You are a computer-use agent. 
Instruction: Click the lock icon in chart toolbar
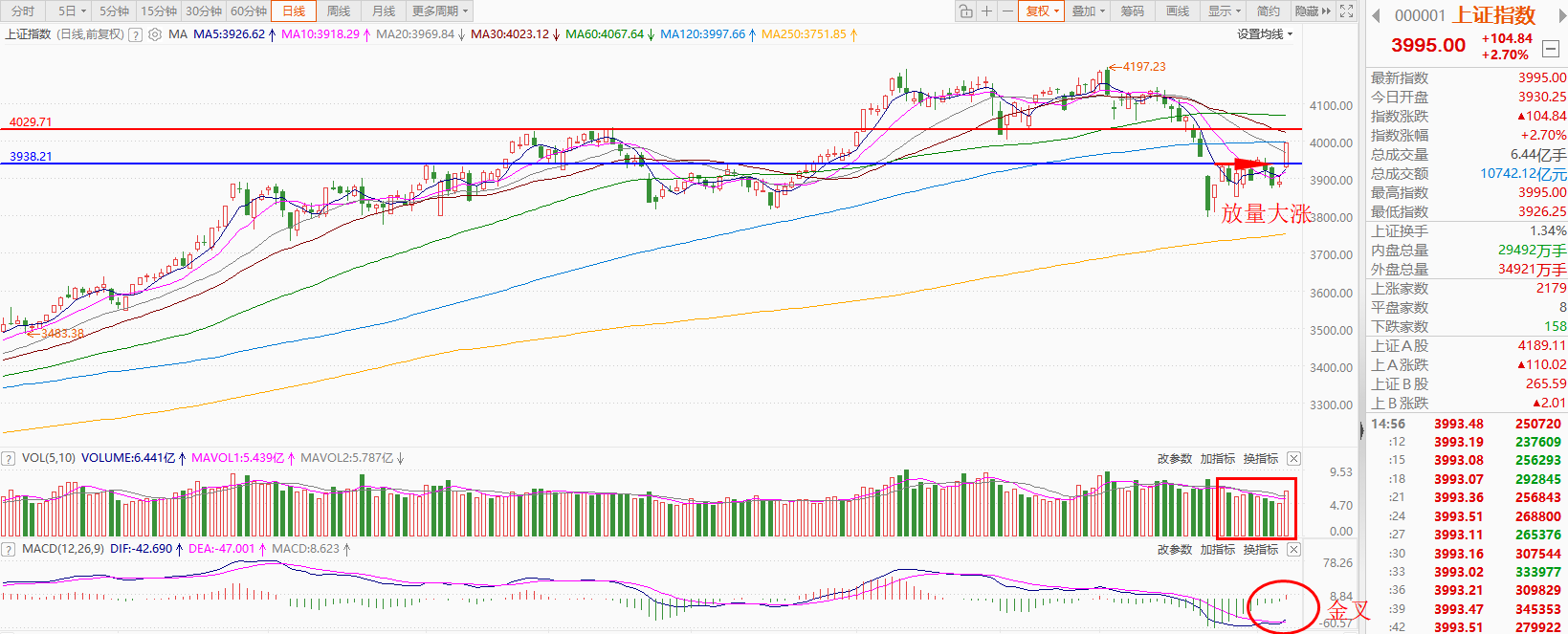(966, 11)
